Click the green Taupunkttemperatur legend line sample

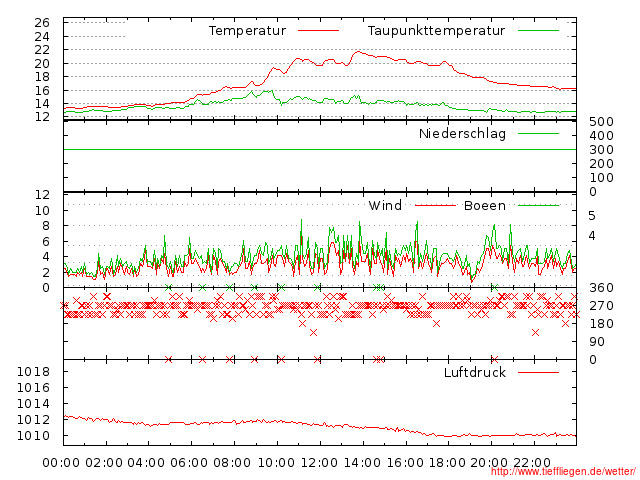tap(538, 31)
